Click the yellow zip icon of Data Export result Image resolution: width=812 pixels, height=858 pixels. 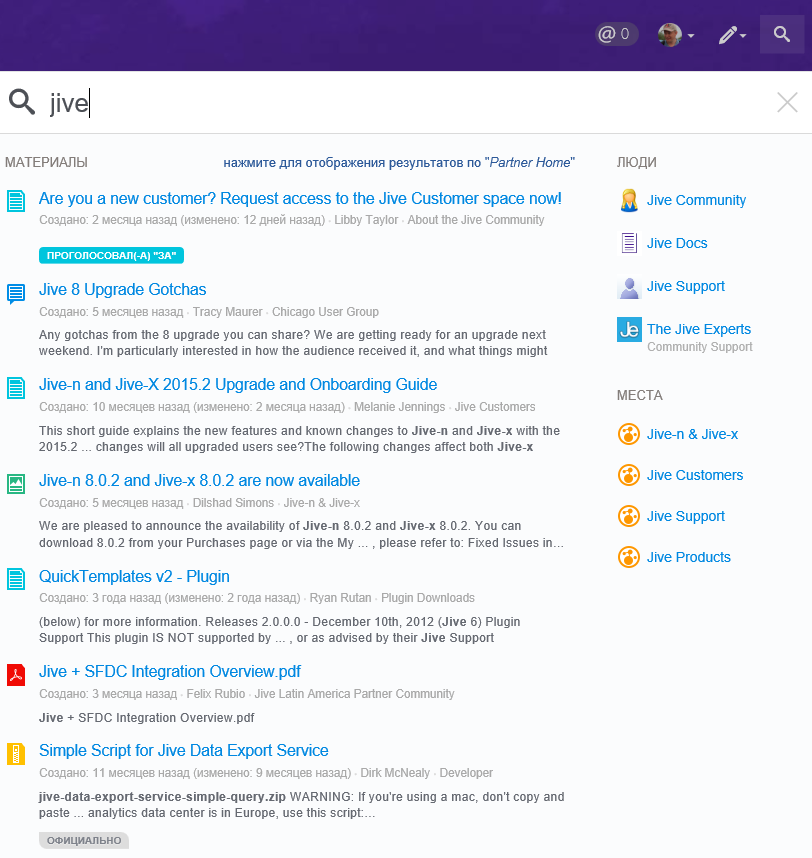pos(16,754)
